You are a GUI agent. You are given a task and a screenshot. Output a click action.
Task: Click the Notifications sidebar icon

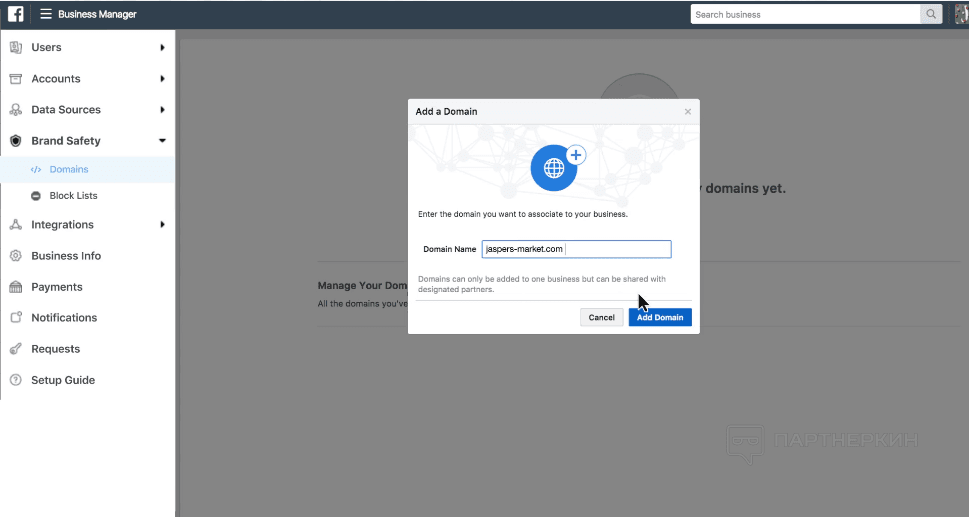16,317
